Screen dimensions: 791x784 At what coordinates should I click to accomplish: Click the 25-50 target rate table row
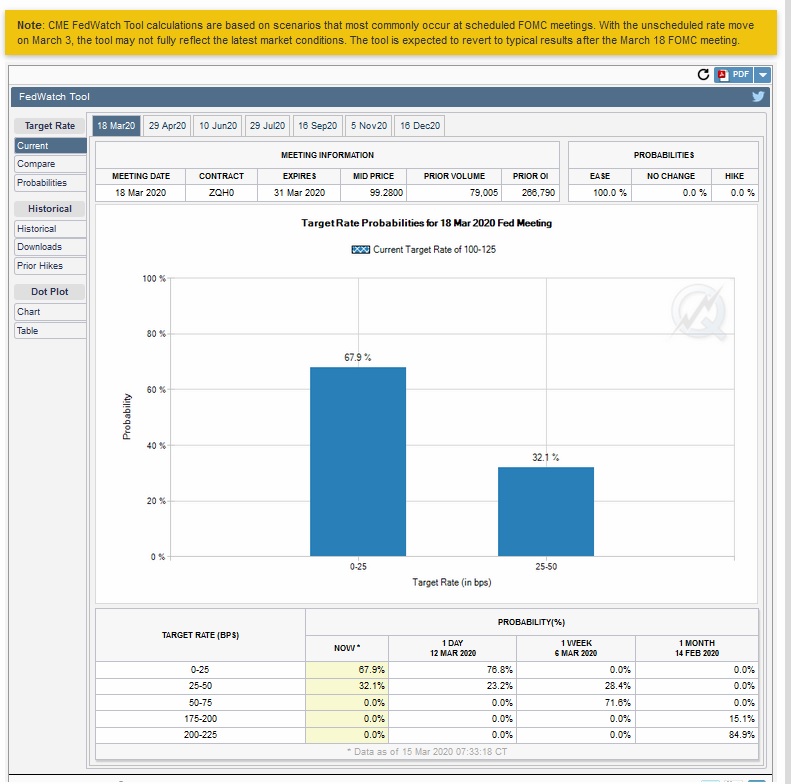[x=427, y=686]
